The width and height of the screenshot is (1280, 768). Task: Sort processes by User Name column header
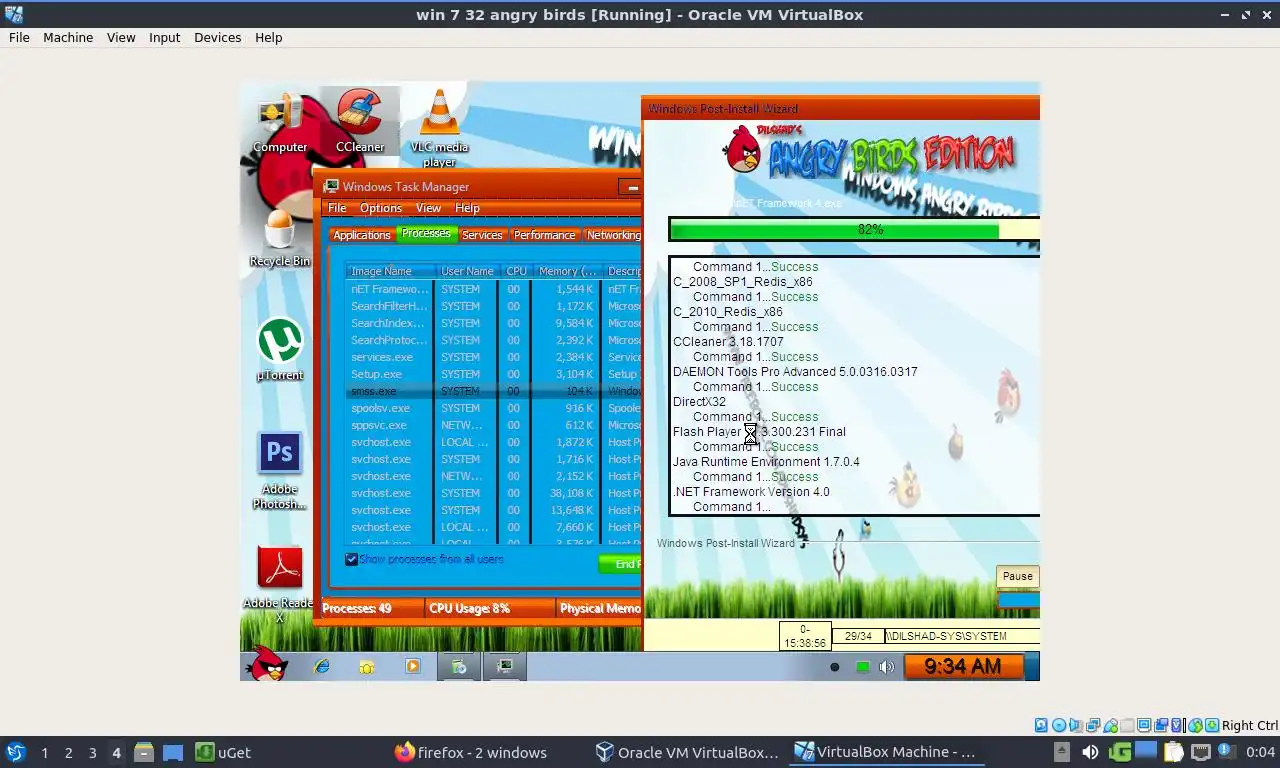pyautogui.click(x=467, y=271)
